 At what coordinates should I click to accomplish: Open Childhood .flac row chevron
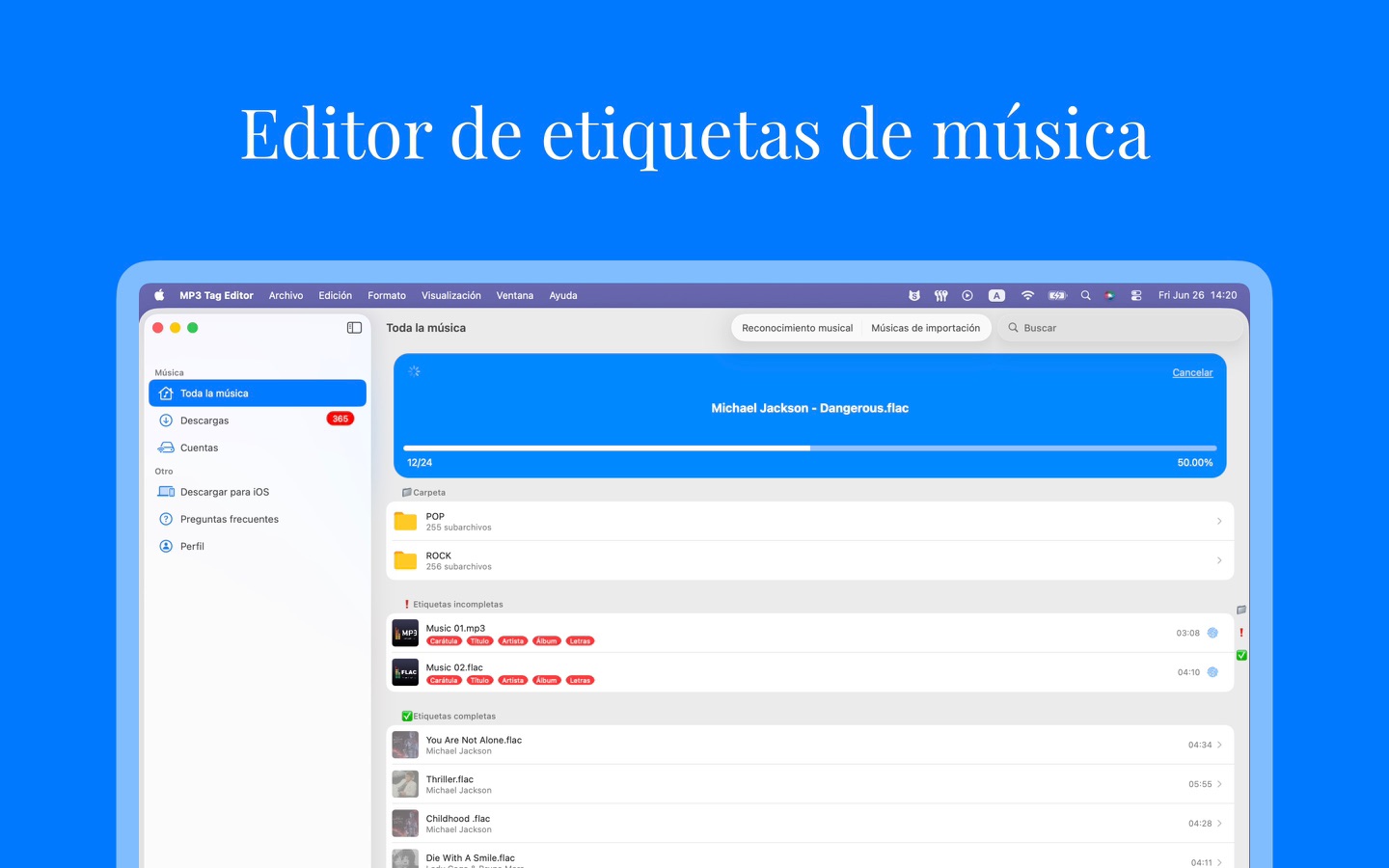pos(1219,824)
